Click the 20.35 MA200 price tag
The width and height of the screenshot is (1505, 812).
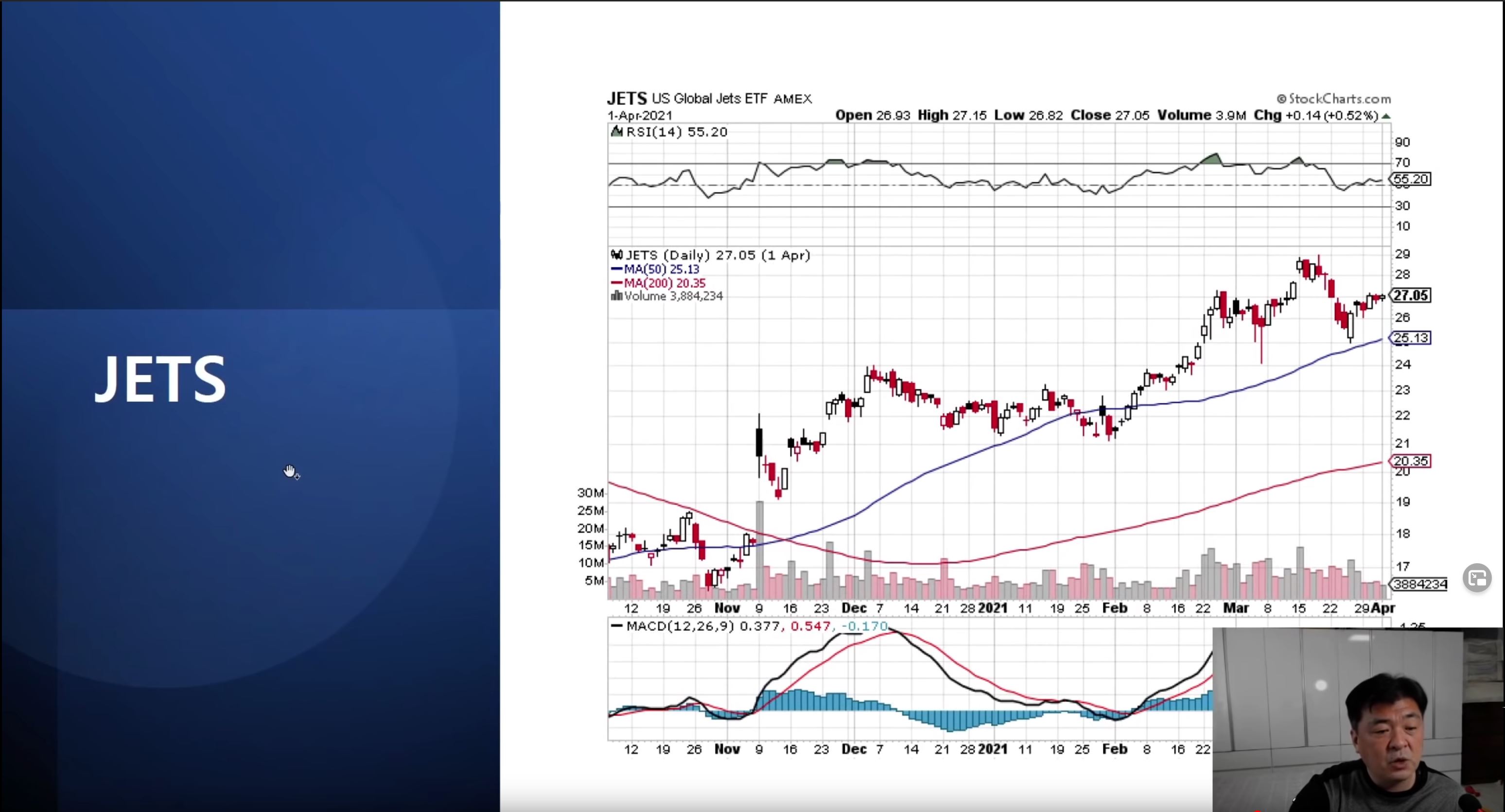click(1410, 461)
